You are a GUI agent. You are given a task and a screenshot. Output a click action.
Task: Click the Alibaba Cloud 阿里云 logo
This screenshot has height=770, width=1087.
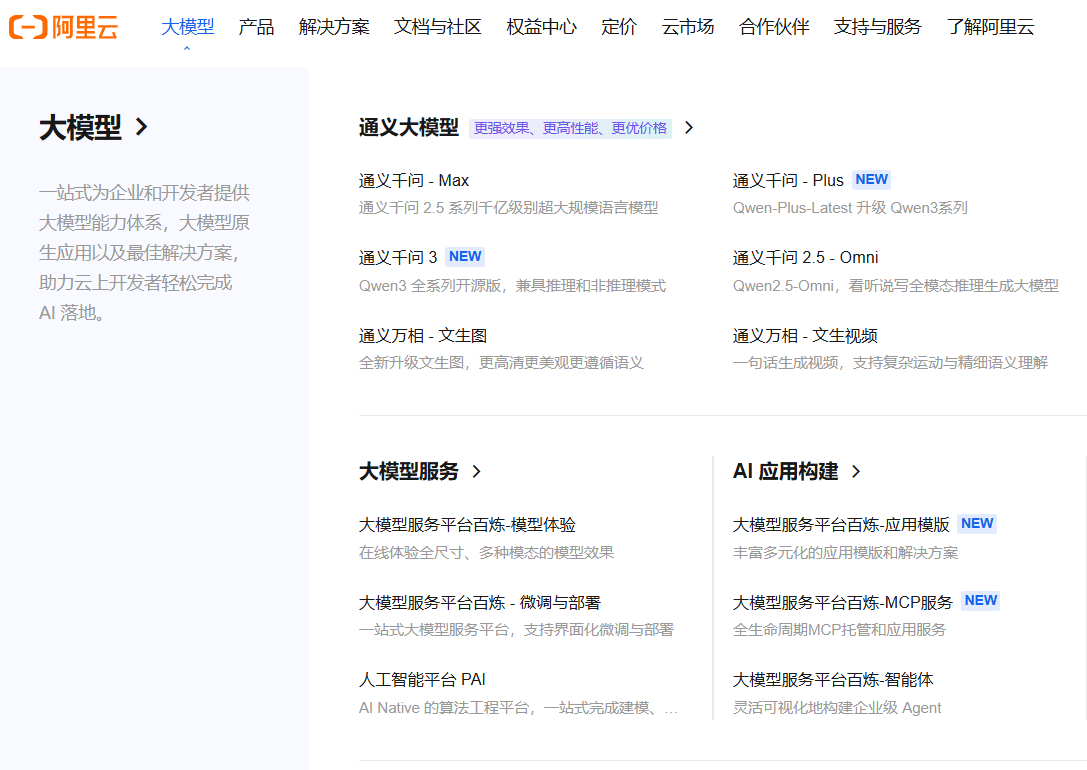click(64, 28)
